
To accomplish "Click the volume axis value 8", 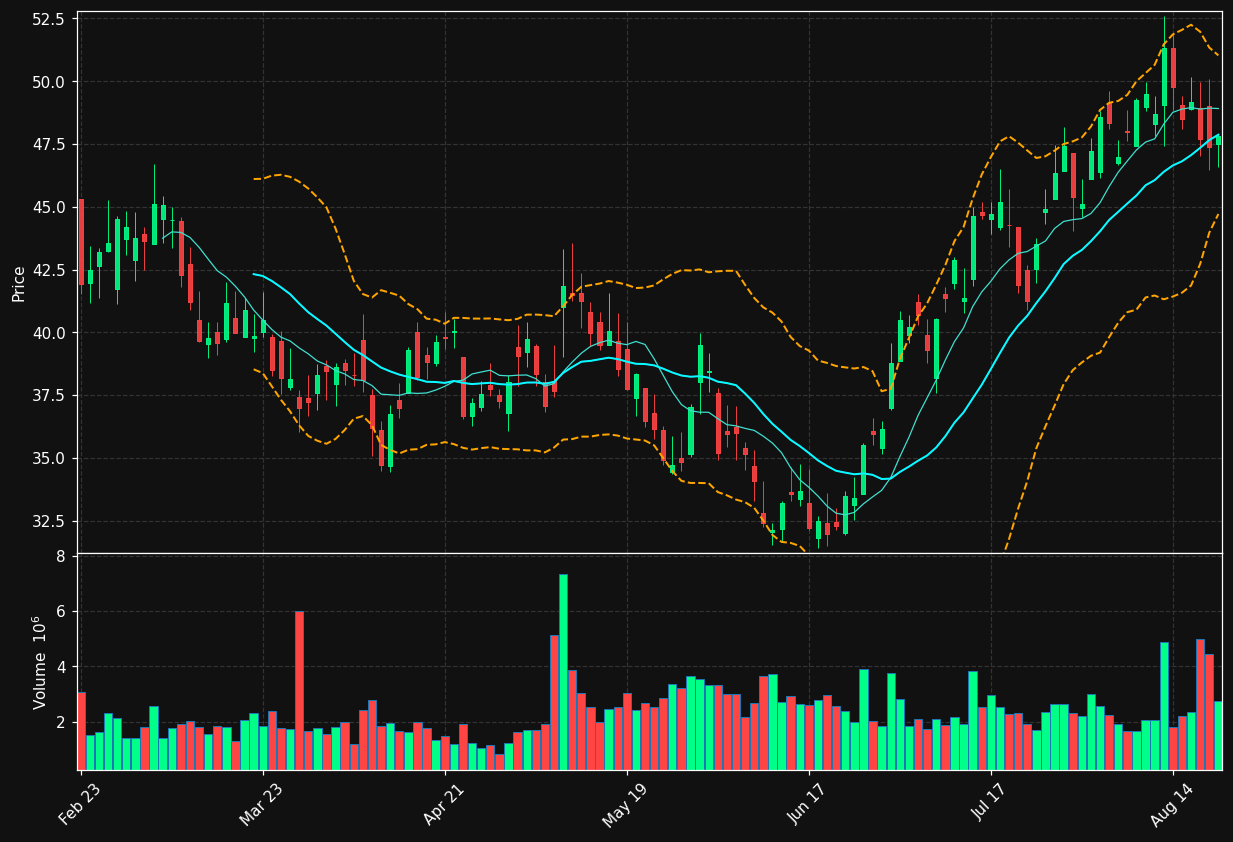I will pyautogui.click(x=61, y=556).
